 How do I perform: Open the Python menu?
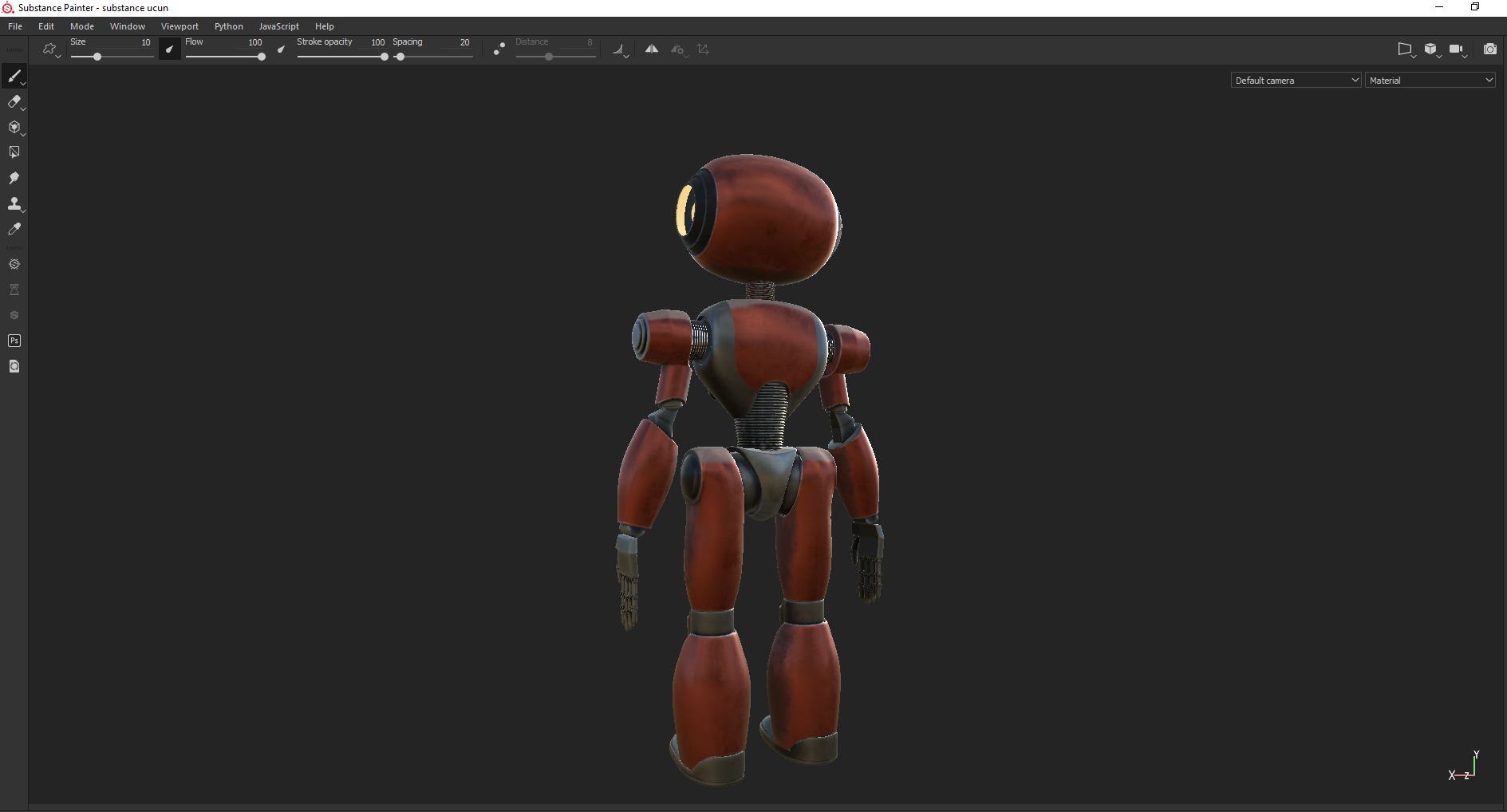[x=228, y=26]
